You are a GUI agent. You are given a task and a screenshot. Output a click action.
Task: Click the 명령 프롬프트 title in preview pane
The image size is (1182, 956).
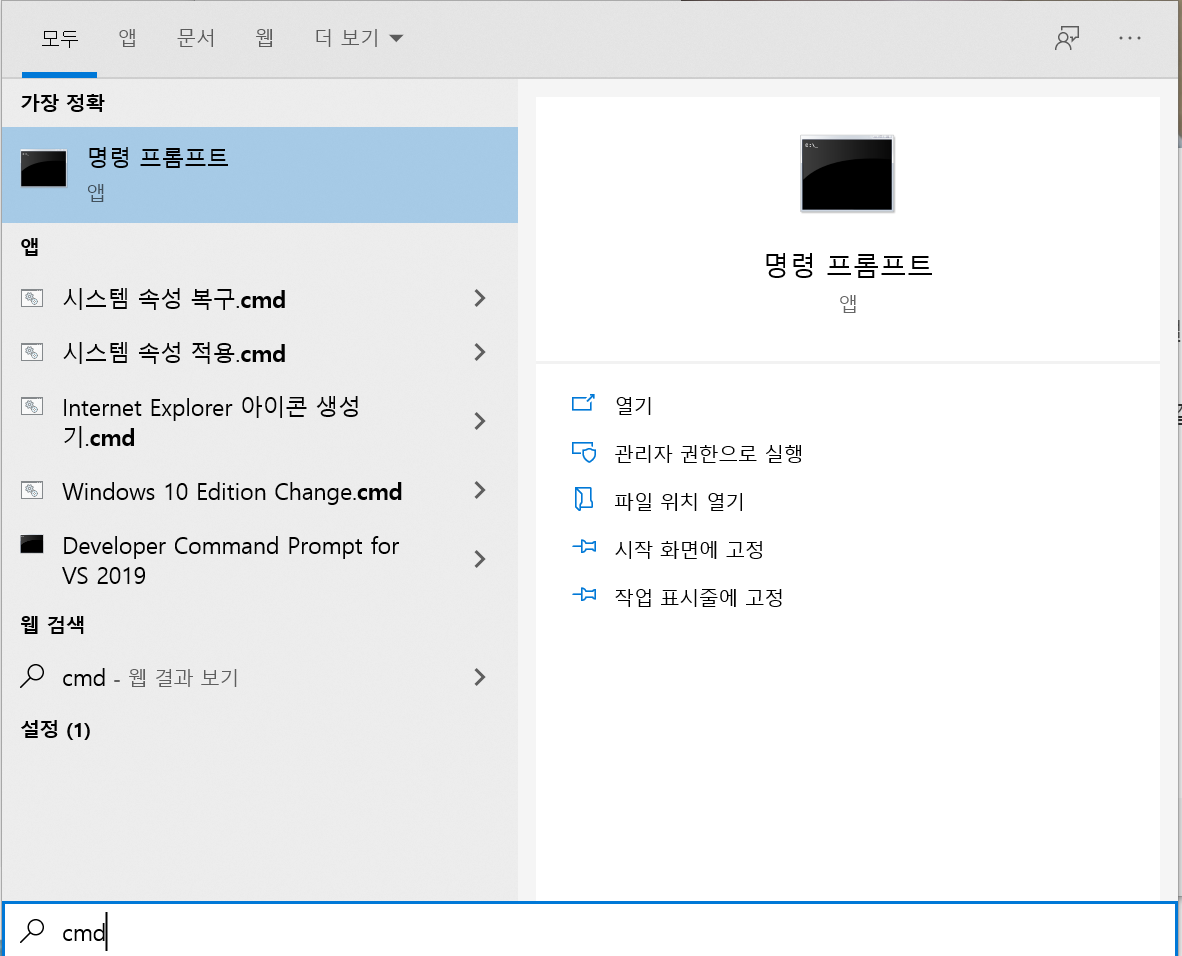click(x=848, y=265)
